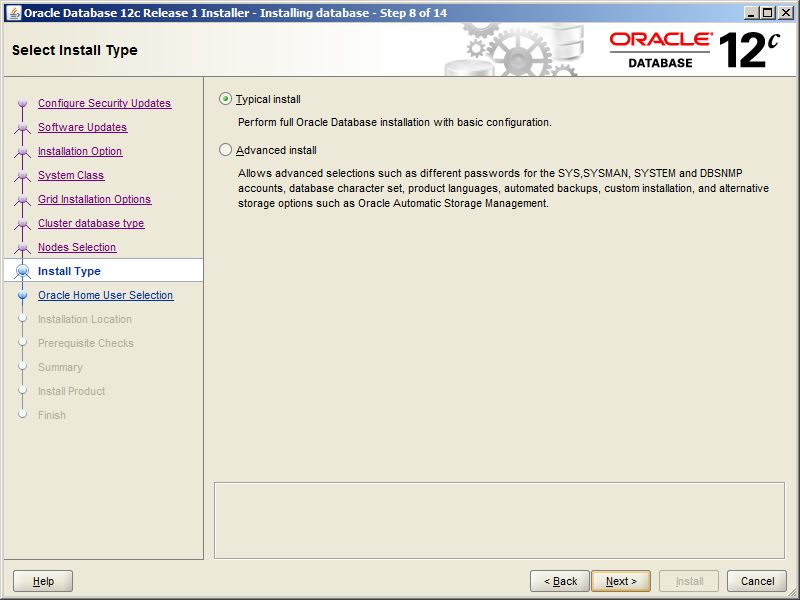Click the Summary step bullet
Screen dimensions: 800x600
coord(22,366)
